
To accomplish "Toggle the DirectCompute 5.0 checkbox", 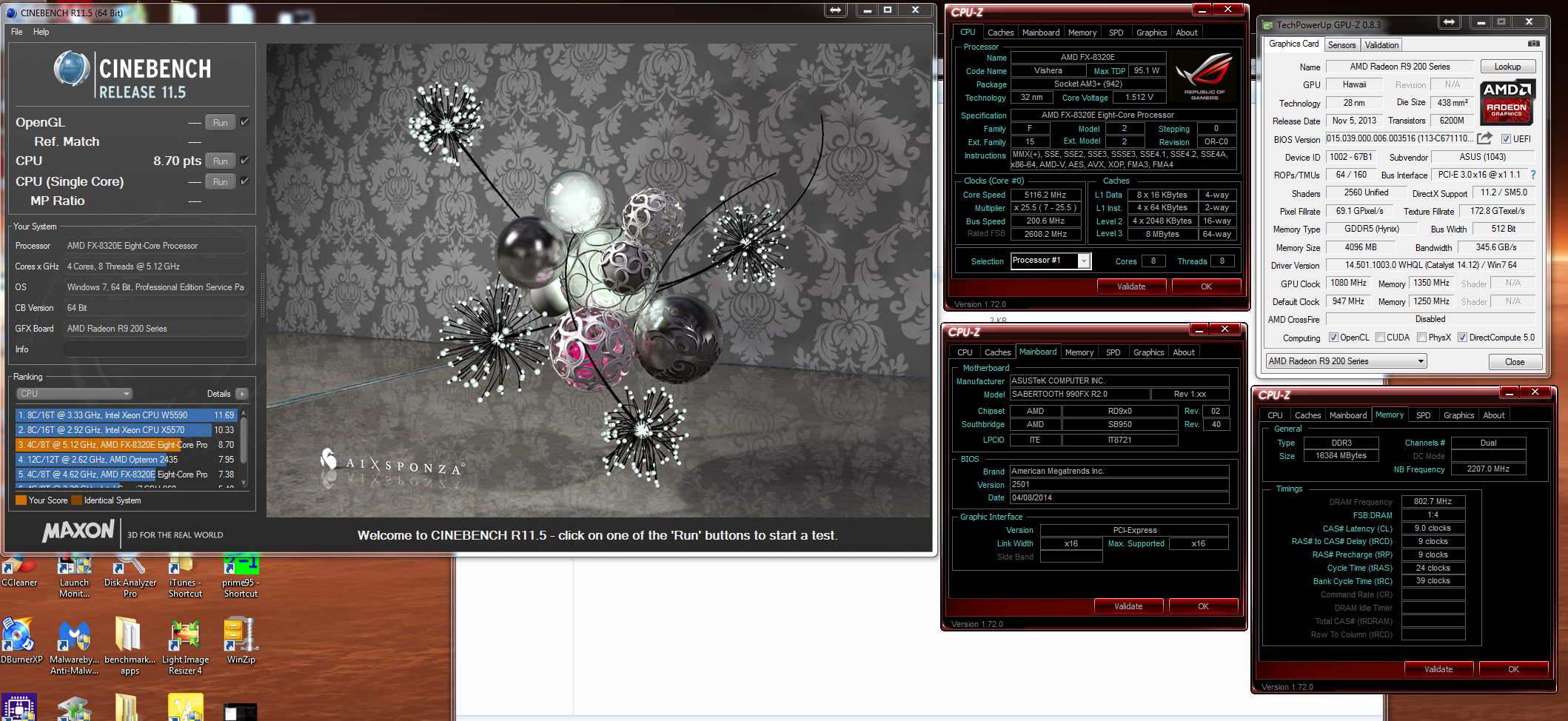I will point(1462,338).
